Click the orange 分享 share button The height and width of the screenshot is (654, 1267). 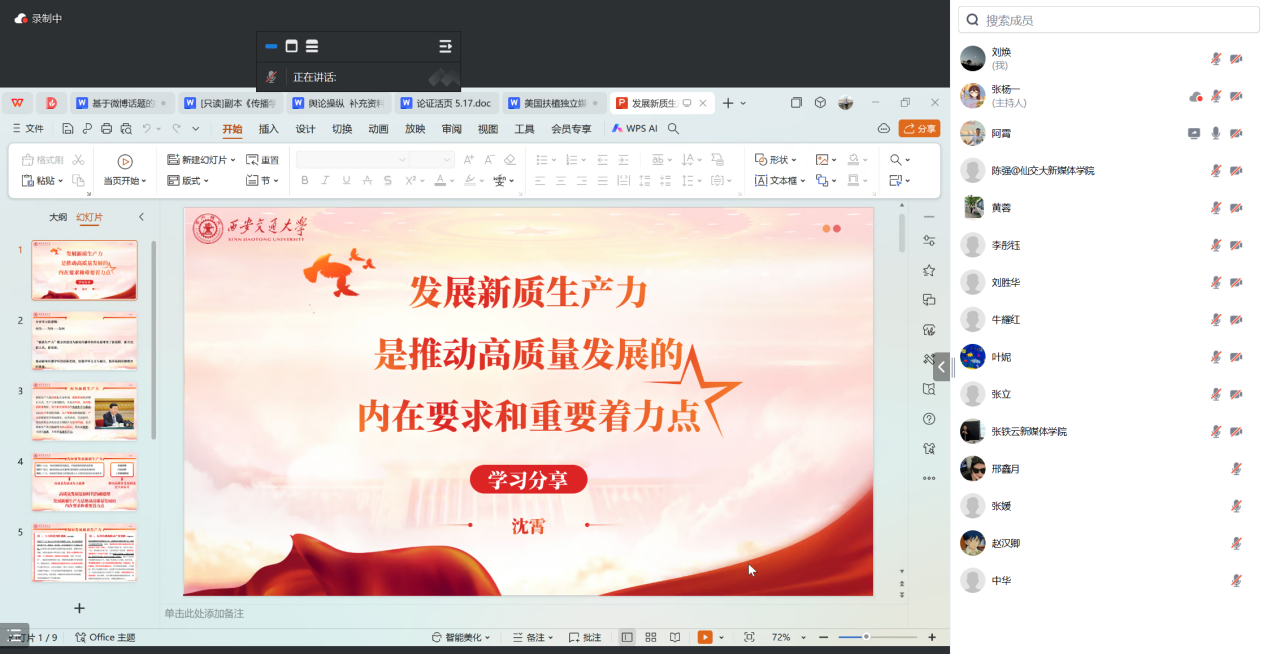click(919, 129)
